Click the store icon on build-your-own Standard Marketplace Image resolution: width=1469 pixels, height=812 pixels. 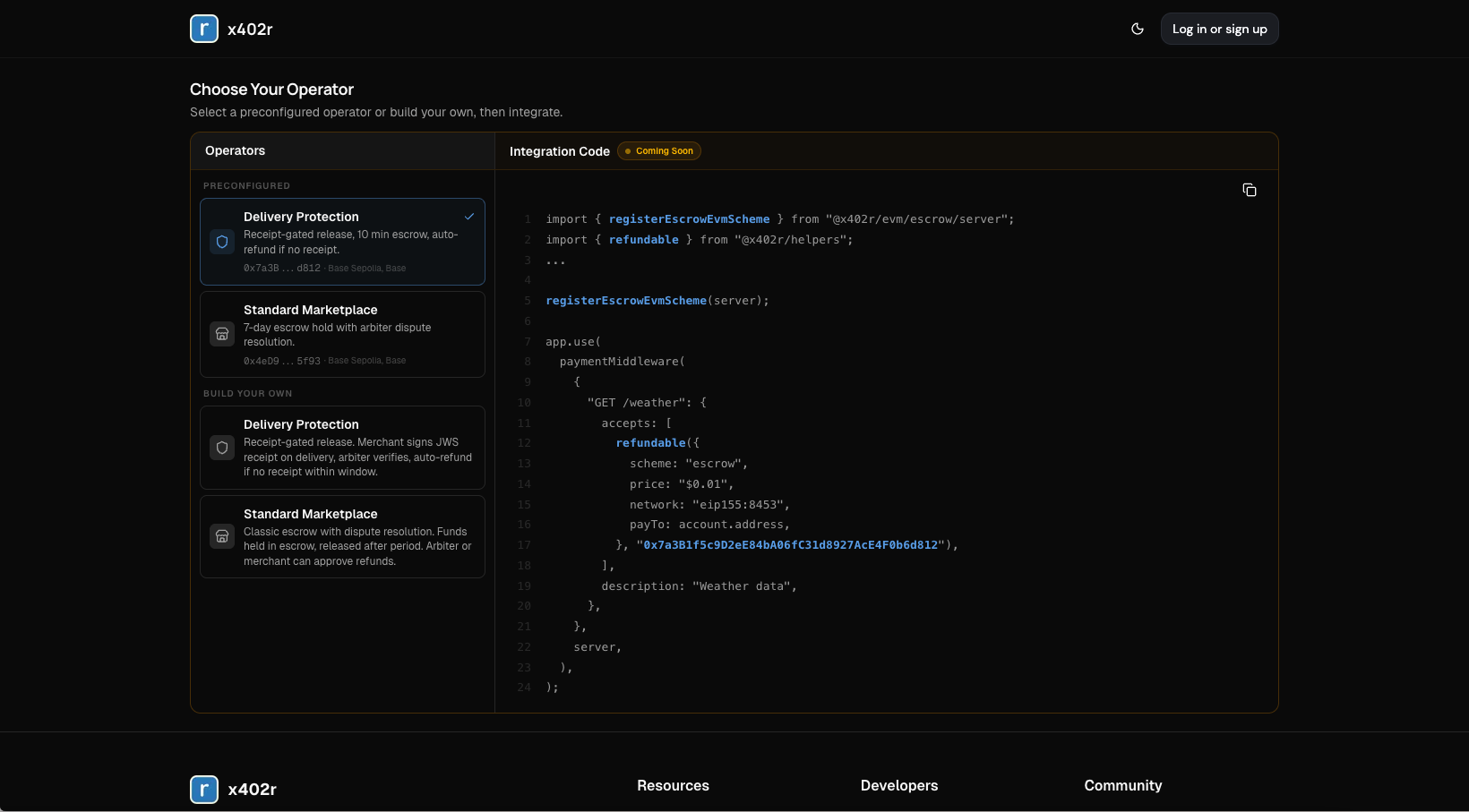(222, 536)
